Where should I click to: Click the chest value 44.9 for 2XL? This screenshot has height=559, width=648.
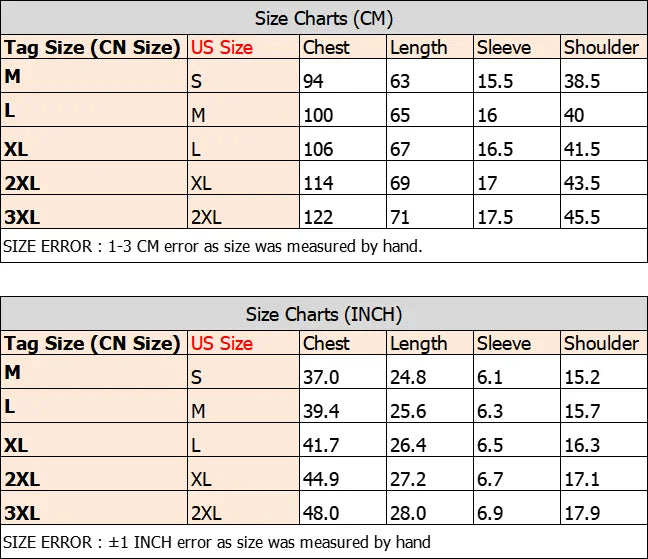coord(320,479)
